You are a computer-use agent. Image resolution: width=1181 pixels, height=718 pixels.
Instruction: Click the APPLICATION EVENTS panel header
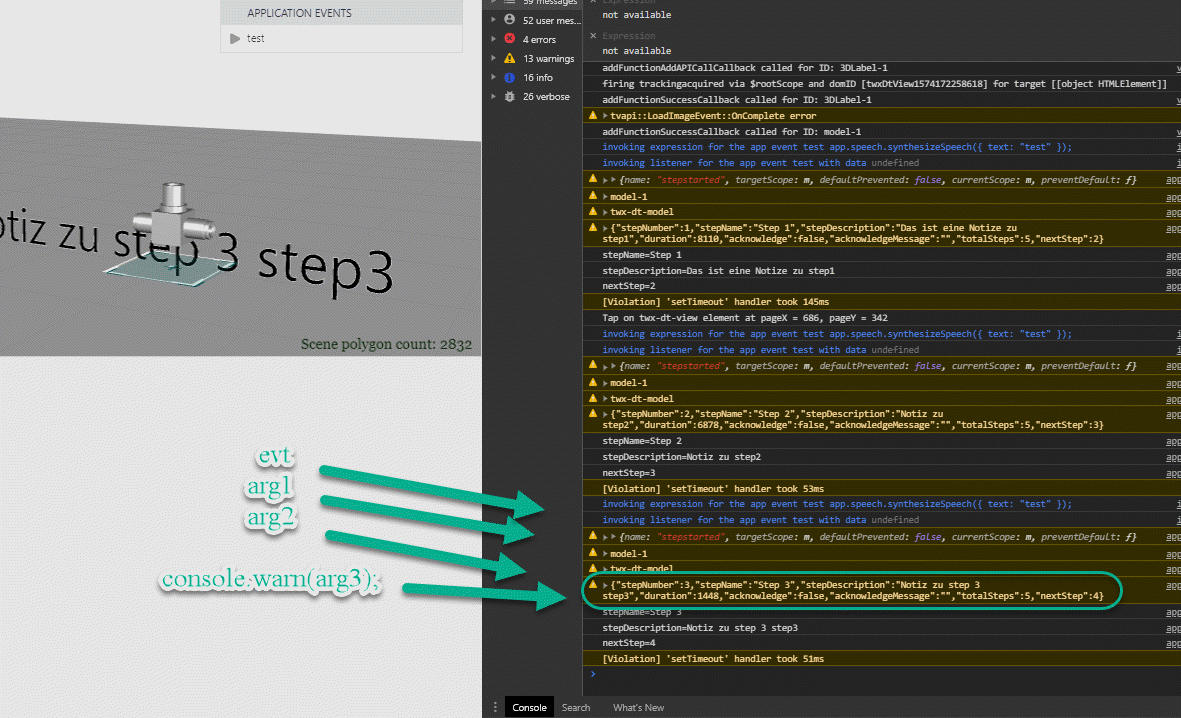[297, 12]
